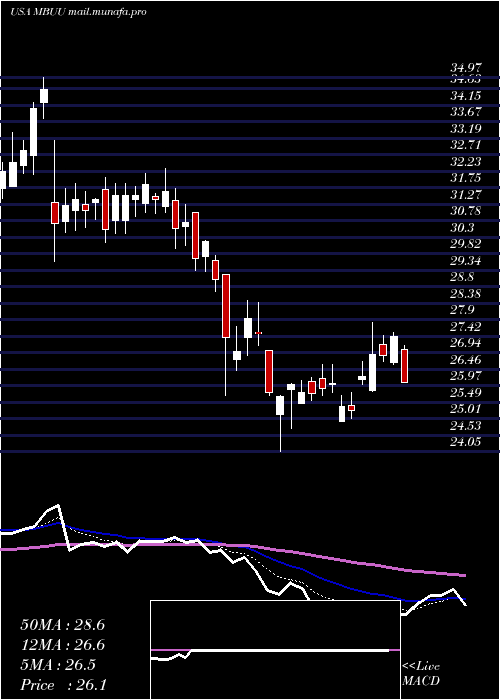Select the 25.01 price axis label
The image size is (500, 700).
[466, 409]
